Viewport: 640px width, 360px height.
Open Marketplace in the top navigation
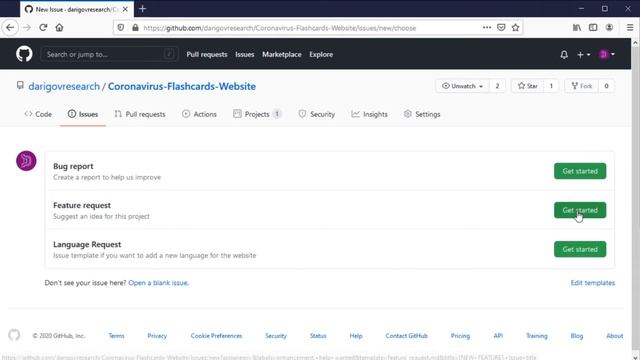coord(282,54)
